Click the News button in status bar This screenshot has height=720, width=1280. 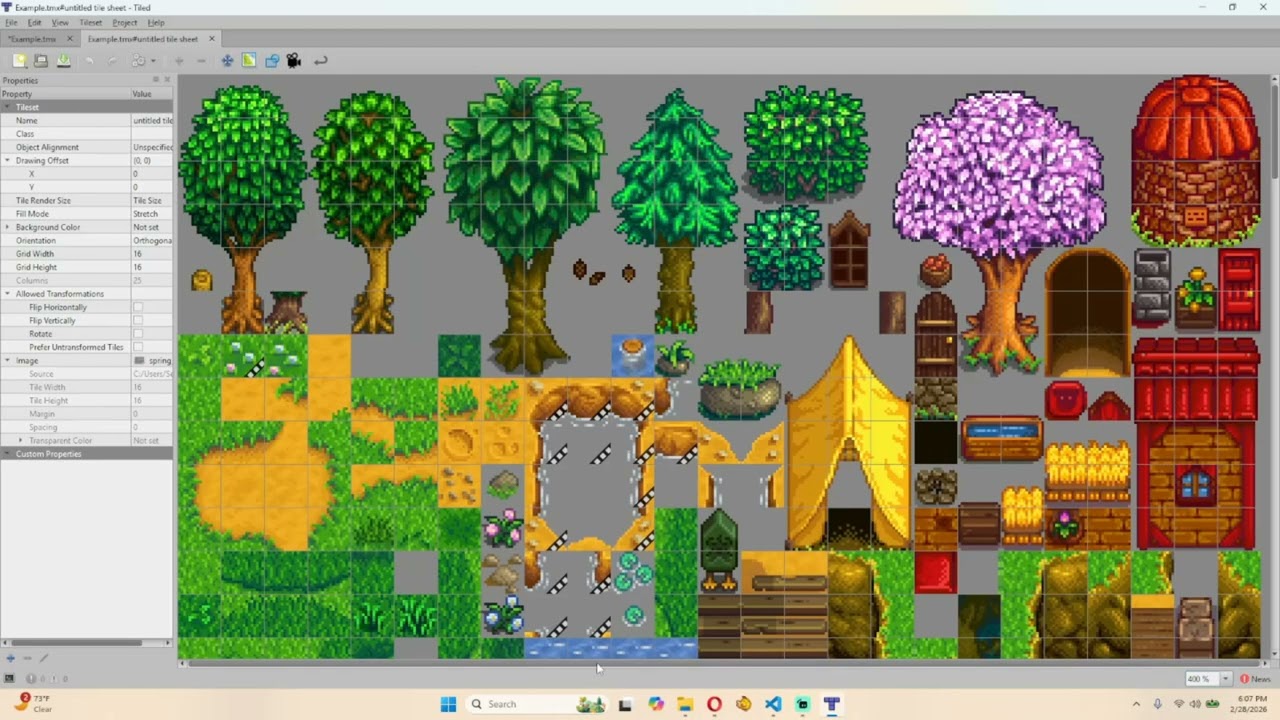(x=1255, y=679)
